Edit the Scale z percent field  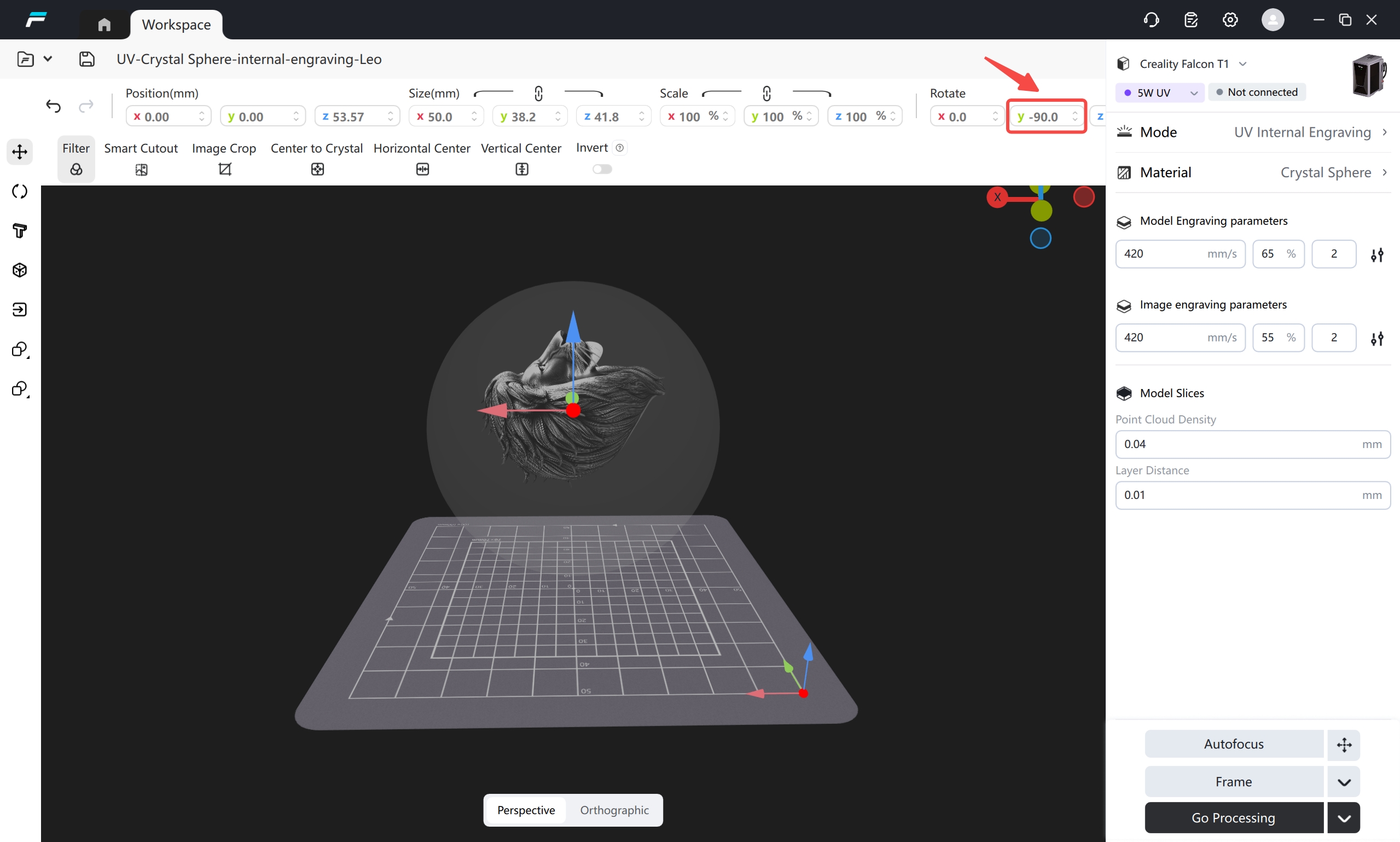[x=865, y=117]
